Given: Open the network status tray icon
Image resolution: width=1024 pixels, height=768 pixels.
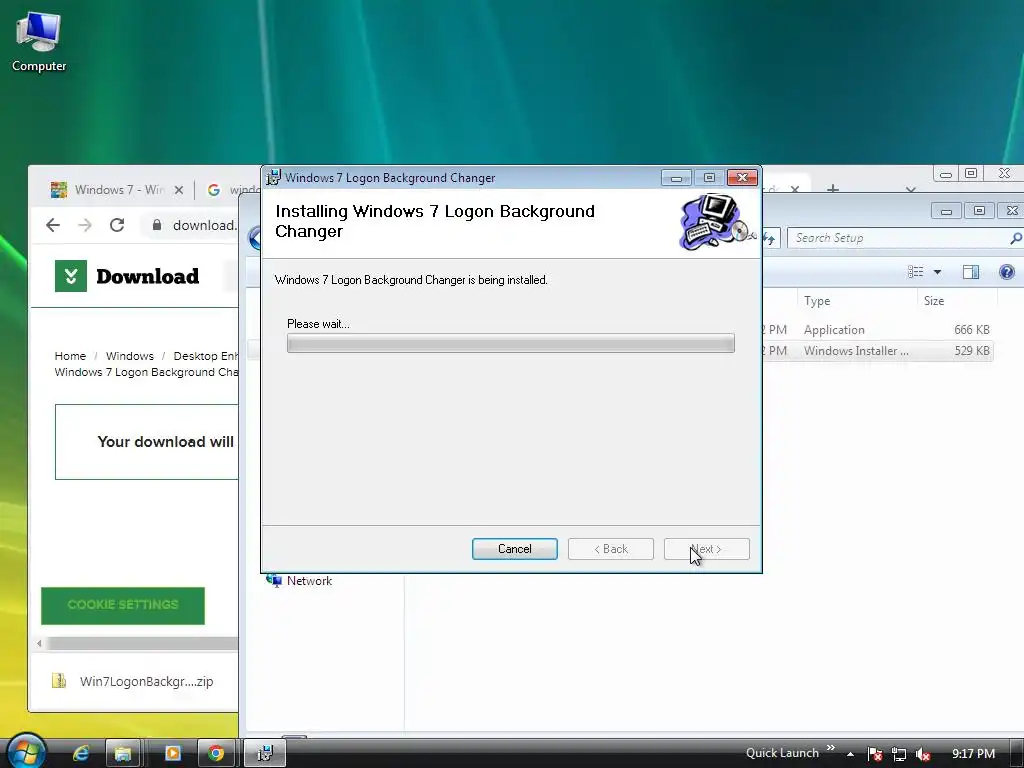Looking at the screenshot, I should pyautogui.click(x=899, y=754).
